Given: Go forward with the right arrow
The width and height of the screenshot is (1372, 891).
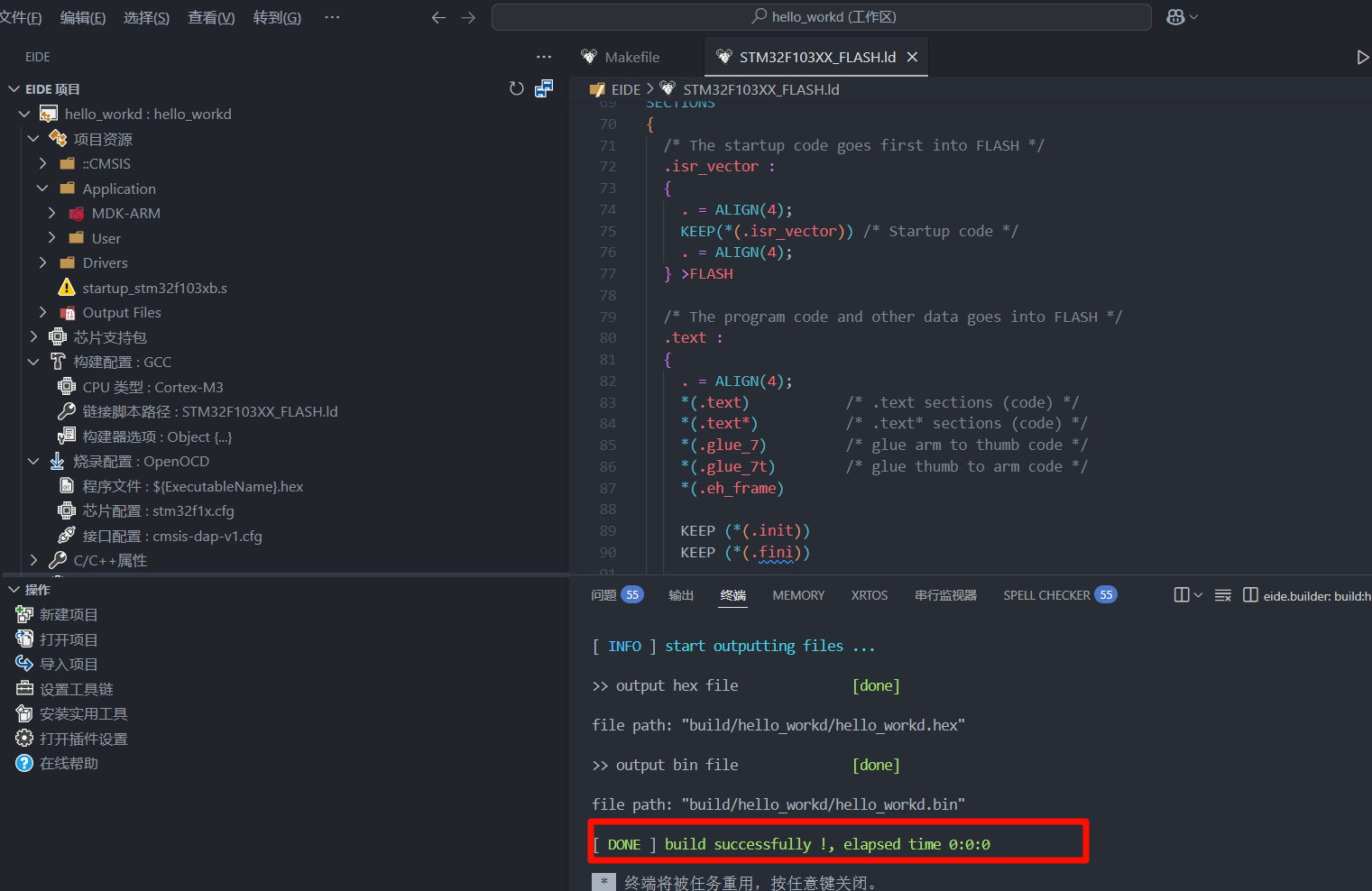Looking at the screenshot, I should coord(468,17).
